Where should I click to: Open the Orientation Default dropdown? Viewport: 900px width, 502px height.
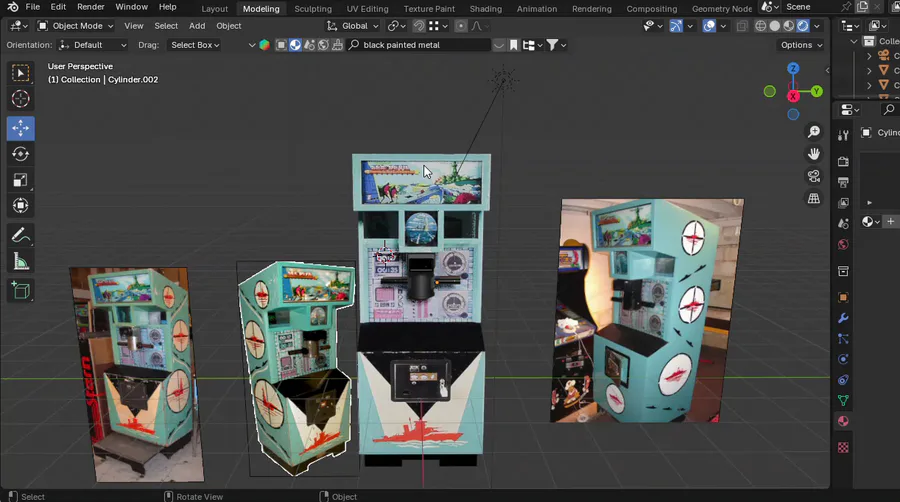(x=92, y=45)
